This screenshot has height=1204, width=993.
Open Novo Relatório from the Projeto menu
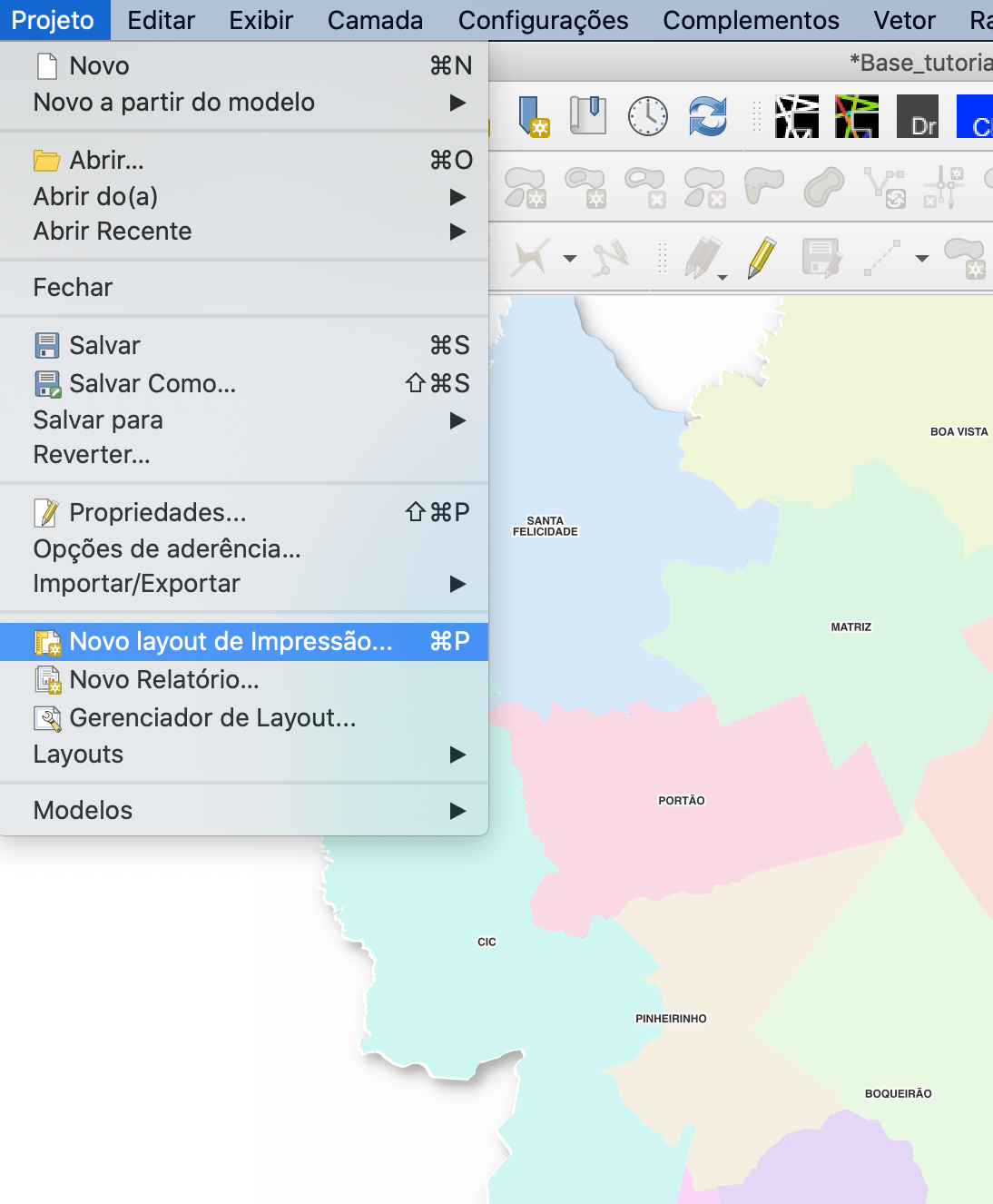[x=163, y=679]
